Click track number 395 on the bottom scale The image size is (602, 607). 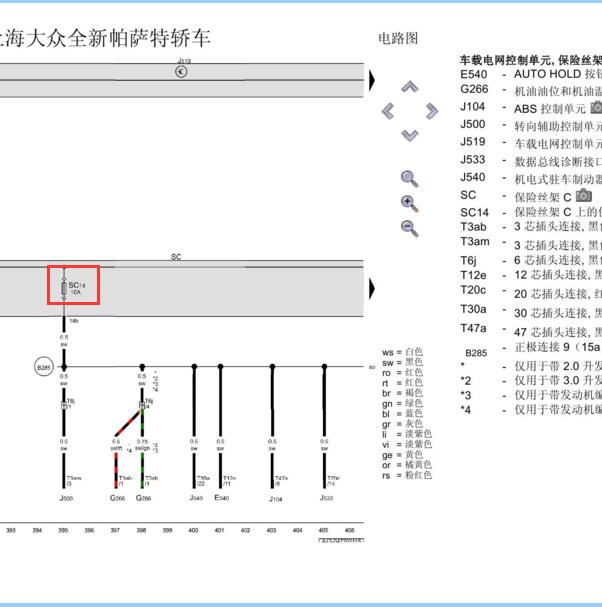63,530
